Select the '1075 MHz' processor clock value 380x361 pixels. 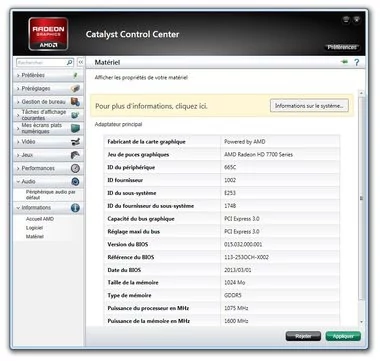(x=236, y=308)
